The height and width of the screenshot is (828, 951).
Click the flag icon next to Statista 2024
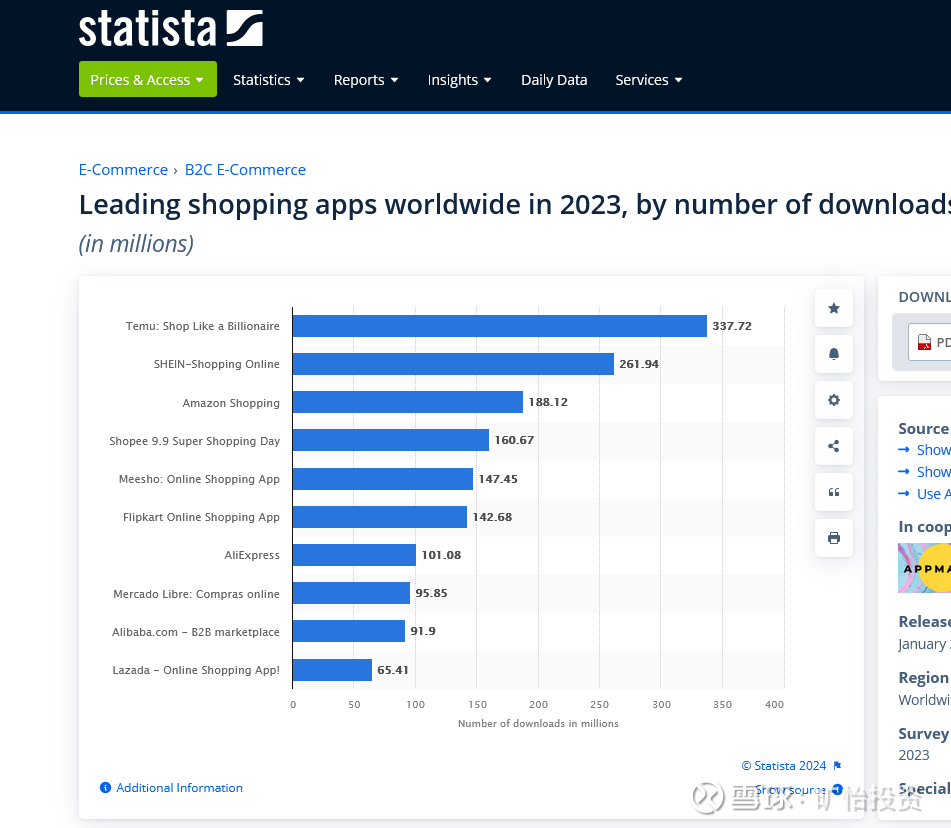click(838, 766)
